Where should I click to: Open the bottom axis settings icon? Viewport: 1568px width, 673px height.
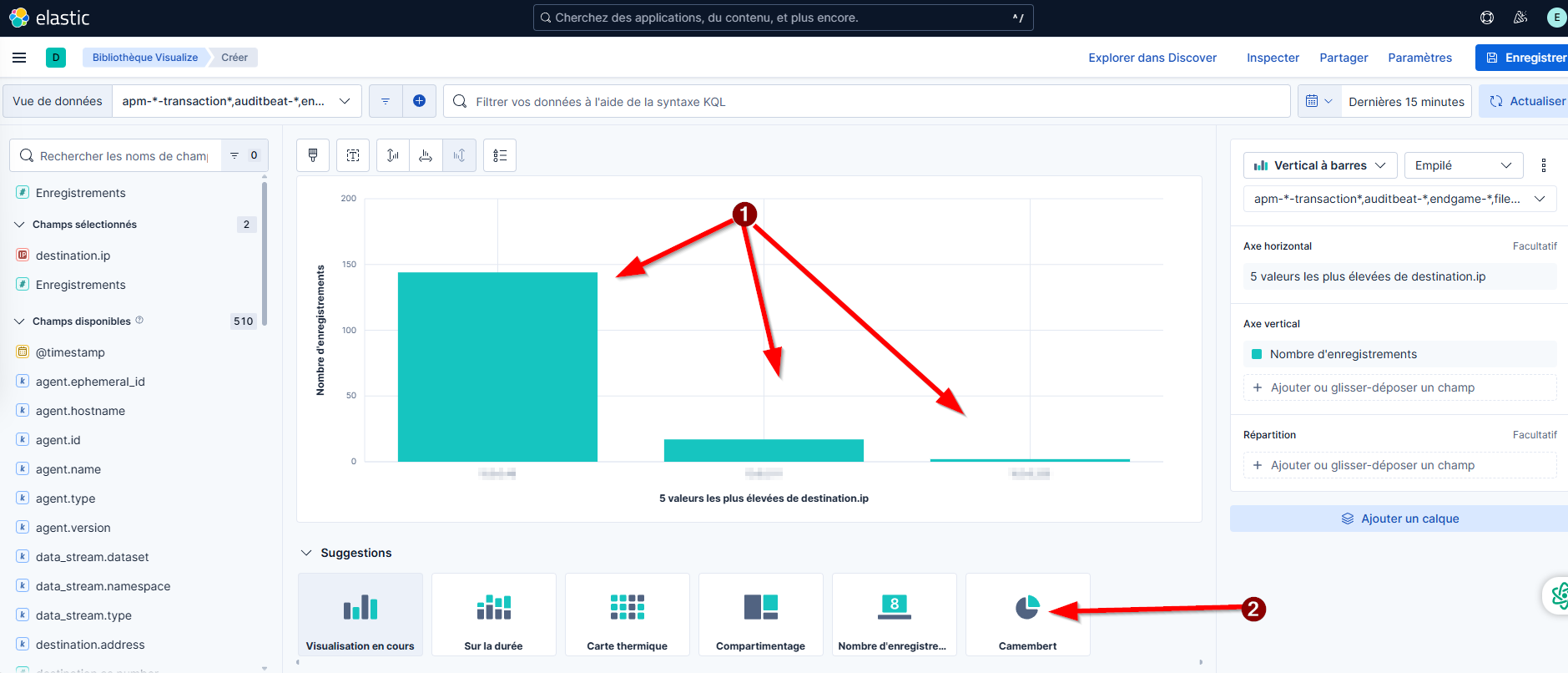(x=426, y=155)
